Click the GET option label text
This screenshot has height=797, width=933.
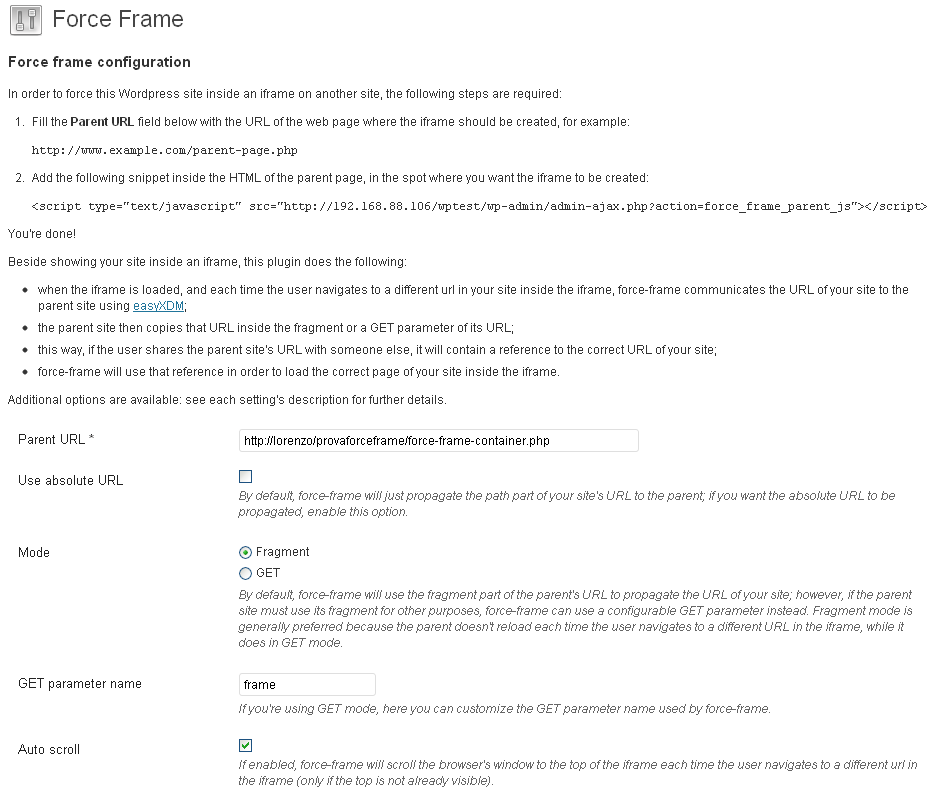click(x=268, y=573)
